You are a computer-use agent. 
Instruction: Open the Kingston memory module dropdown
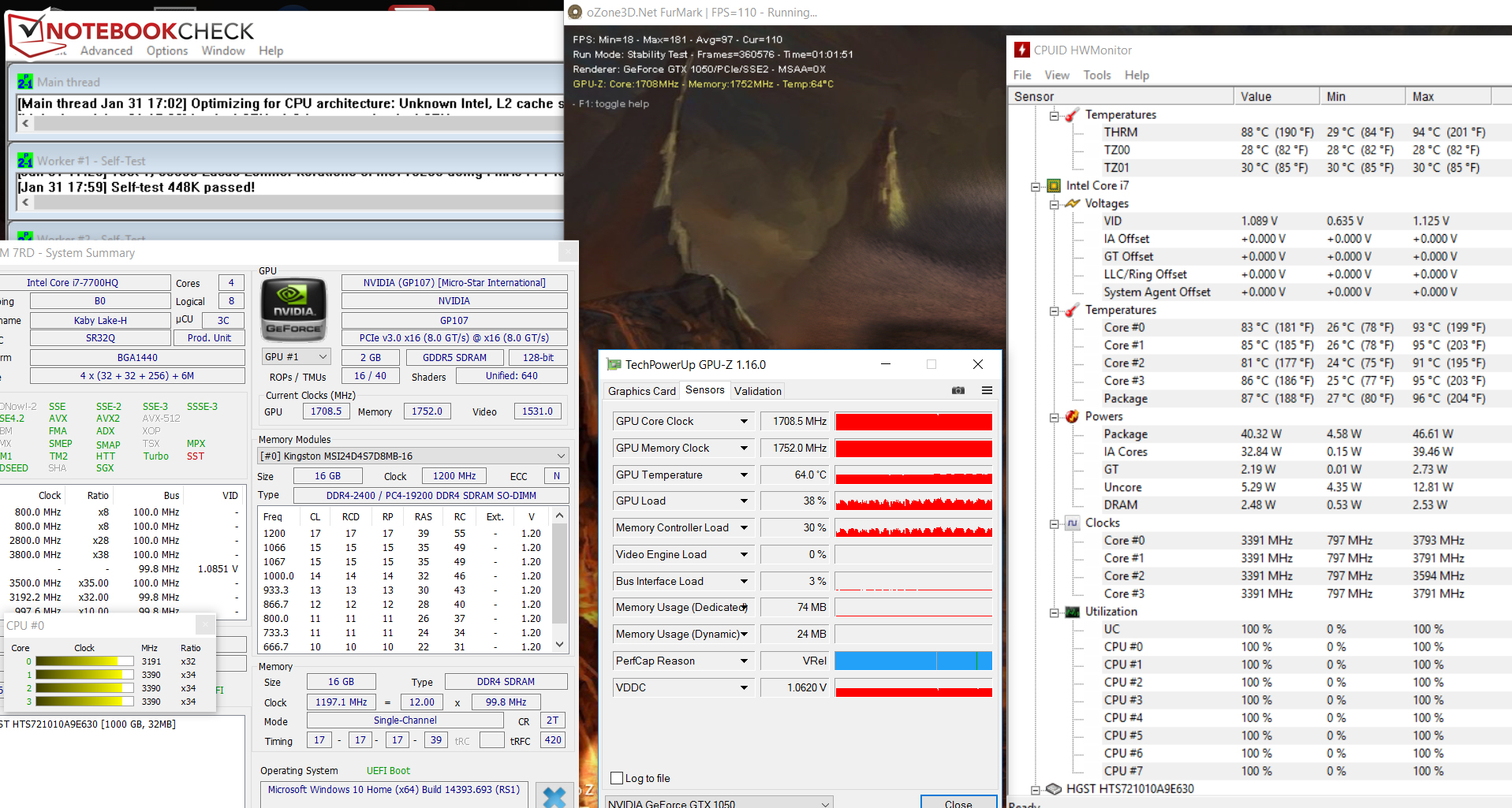[x=413, y=456]
